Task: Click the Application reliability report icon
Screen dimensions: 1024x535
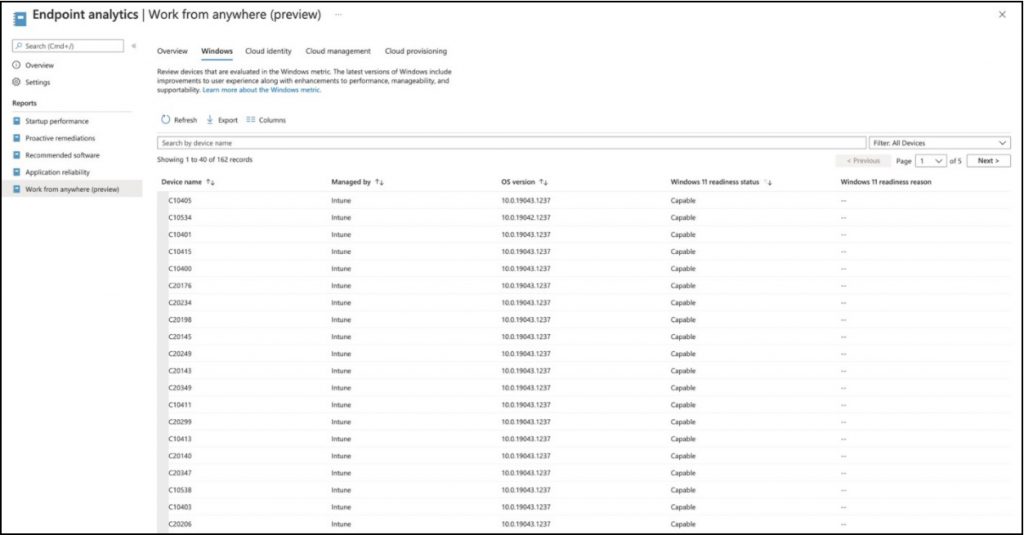Action: [17, 172]
